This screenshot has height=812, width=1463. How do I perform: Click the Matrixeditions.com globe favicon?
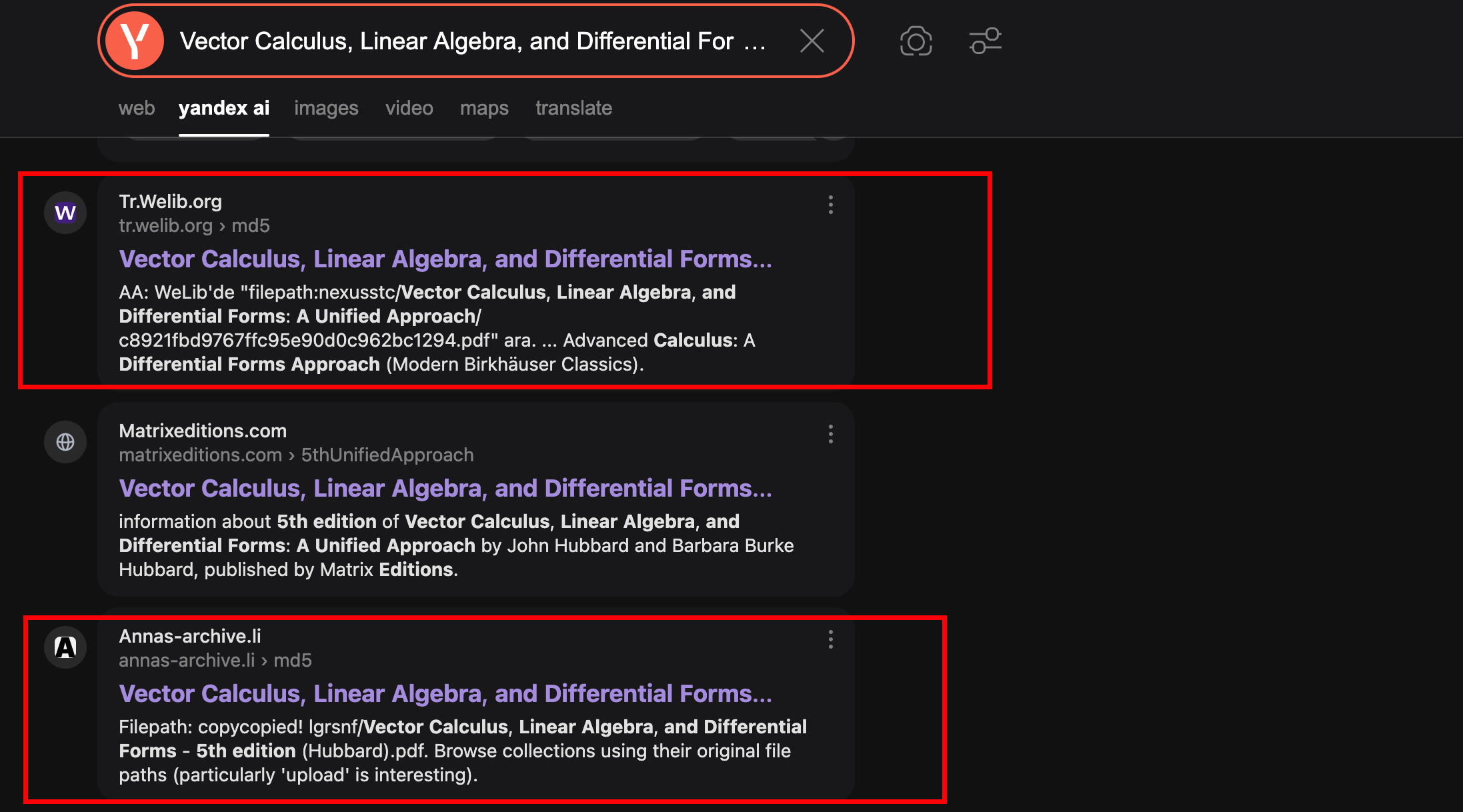tap(65, 442)
